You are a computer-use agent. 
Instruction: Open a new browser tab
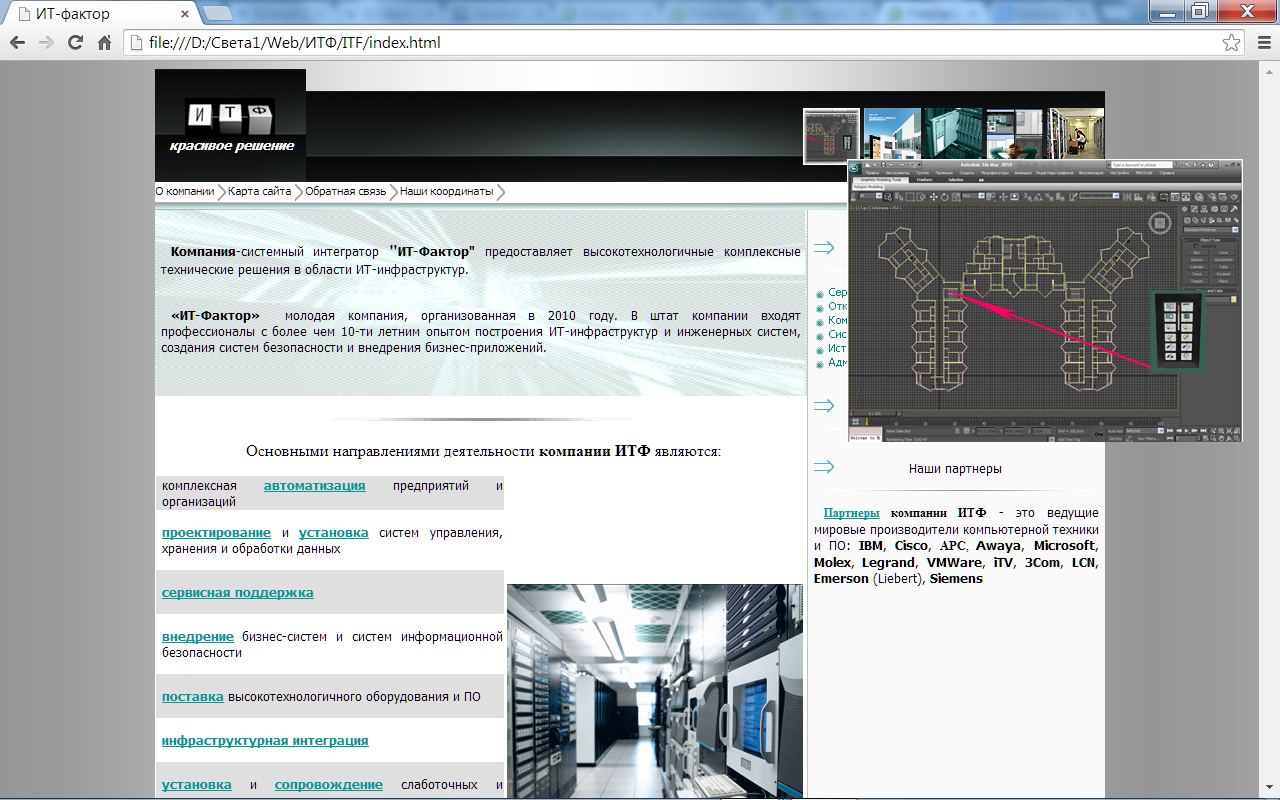[x=218, y=13]
